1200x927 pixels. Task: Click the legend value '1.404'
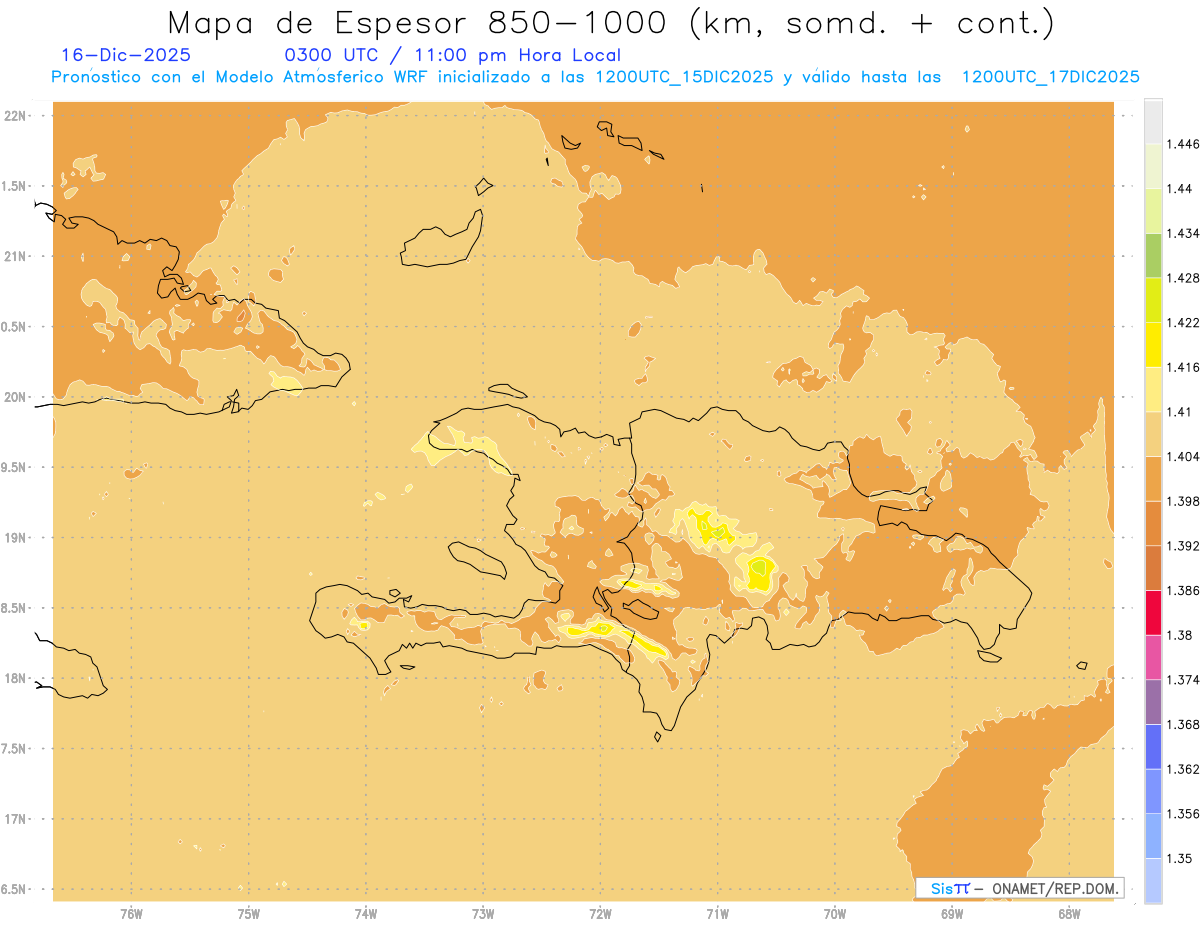pyautogui.click(x=1183, y=456)
